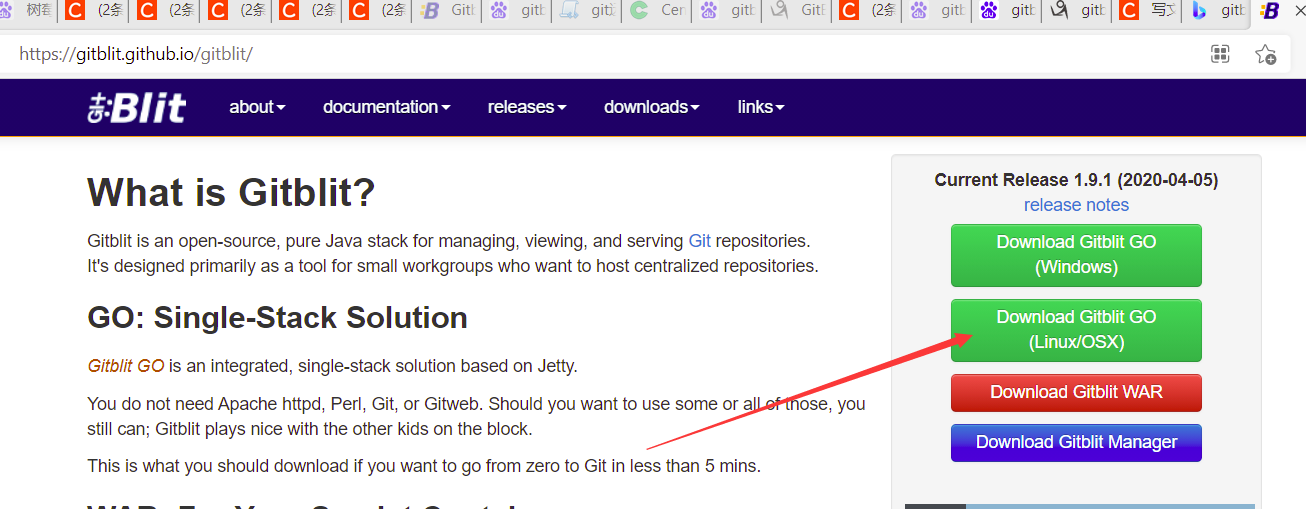Open the releases dropdown
This screenshot has width=1306, height=509.
click(527, 107)
